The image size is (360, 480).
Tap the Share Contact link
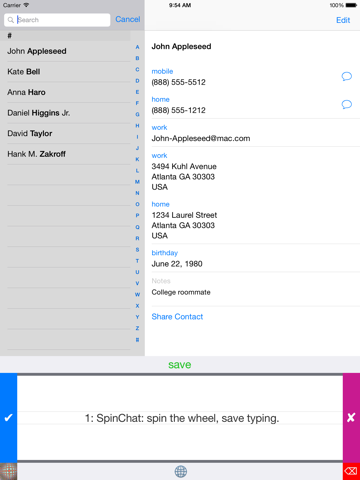click(x=177, y=317)
